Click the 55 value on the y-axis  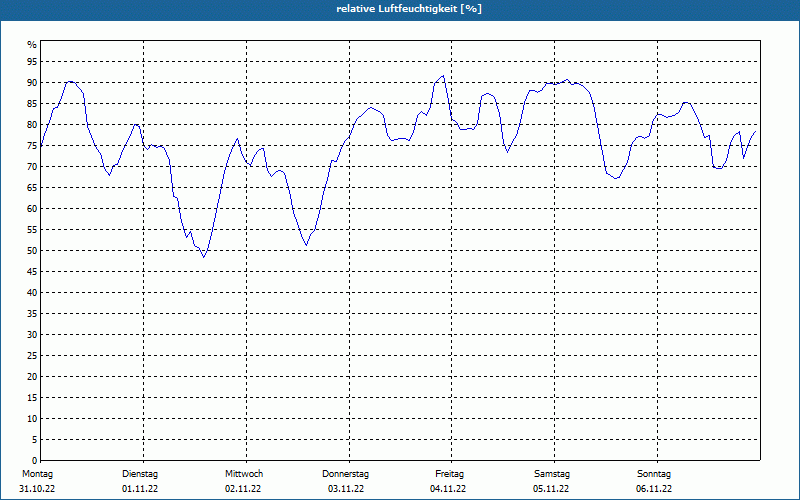point(32,230)
